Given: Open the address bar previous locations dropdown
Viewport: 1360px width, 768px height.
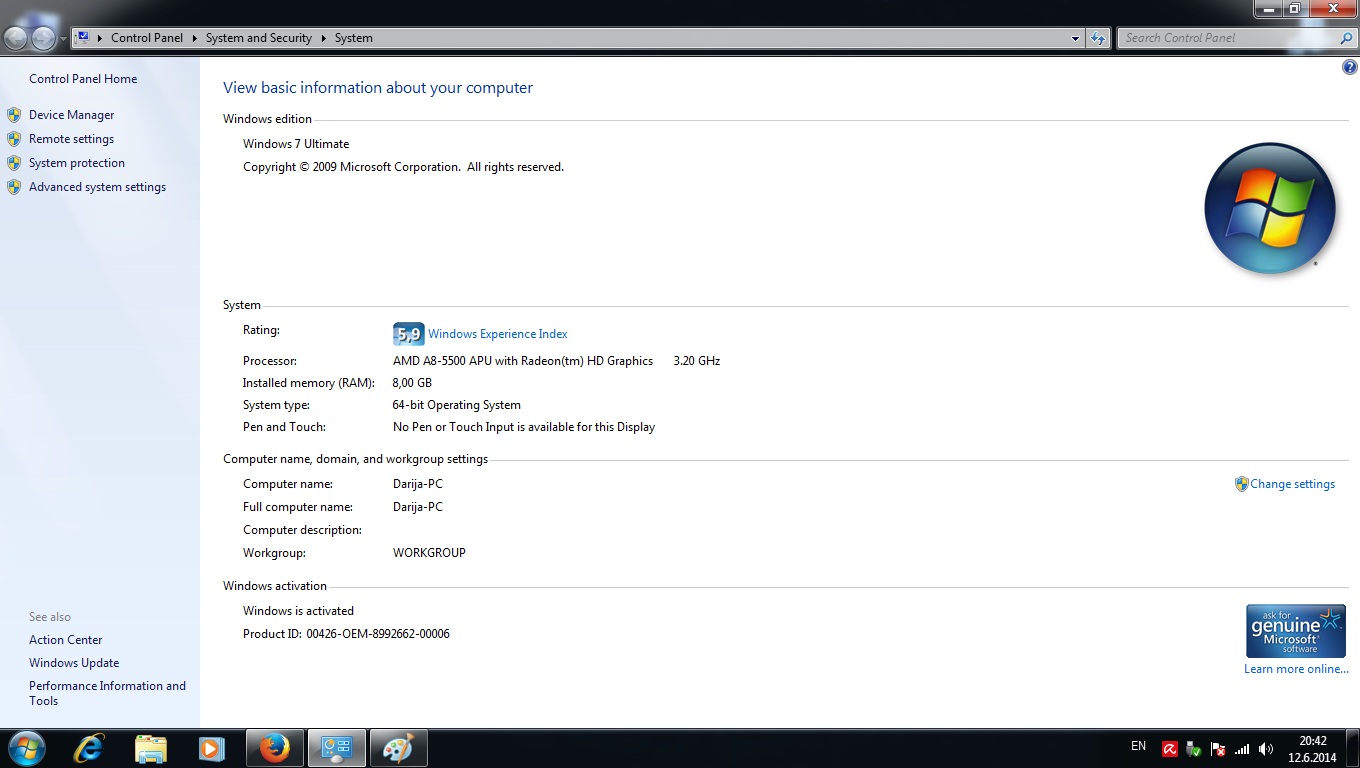Looking at the screenshot, I should pyautogui.click(x=1075, y=38).
